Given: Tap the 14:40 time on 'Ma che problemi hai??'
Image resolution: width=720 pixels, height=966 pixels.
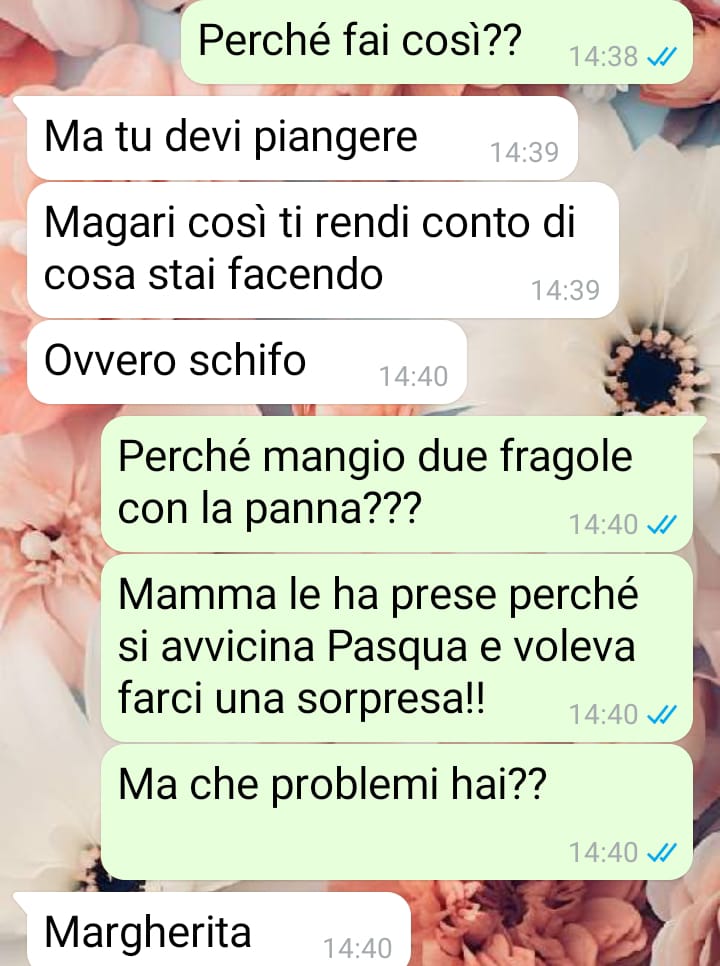Looking at the screenshot, I should click(x=604, y=853).
